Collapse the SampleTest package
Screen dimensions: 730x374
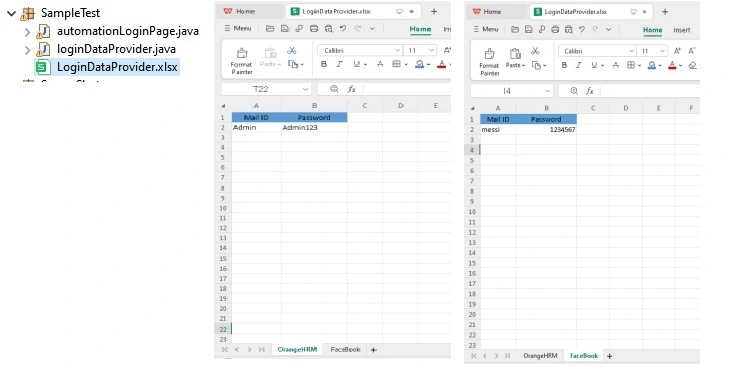pyautogui.click(x=12, y=14)
